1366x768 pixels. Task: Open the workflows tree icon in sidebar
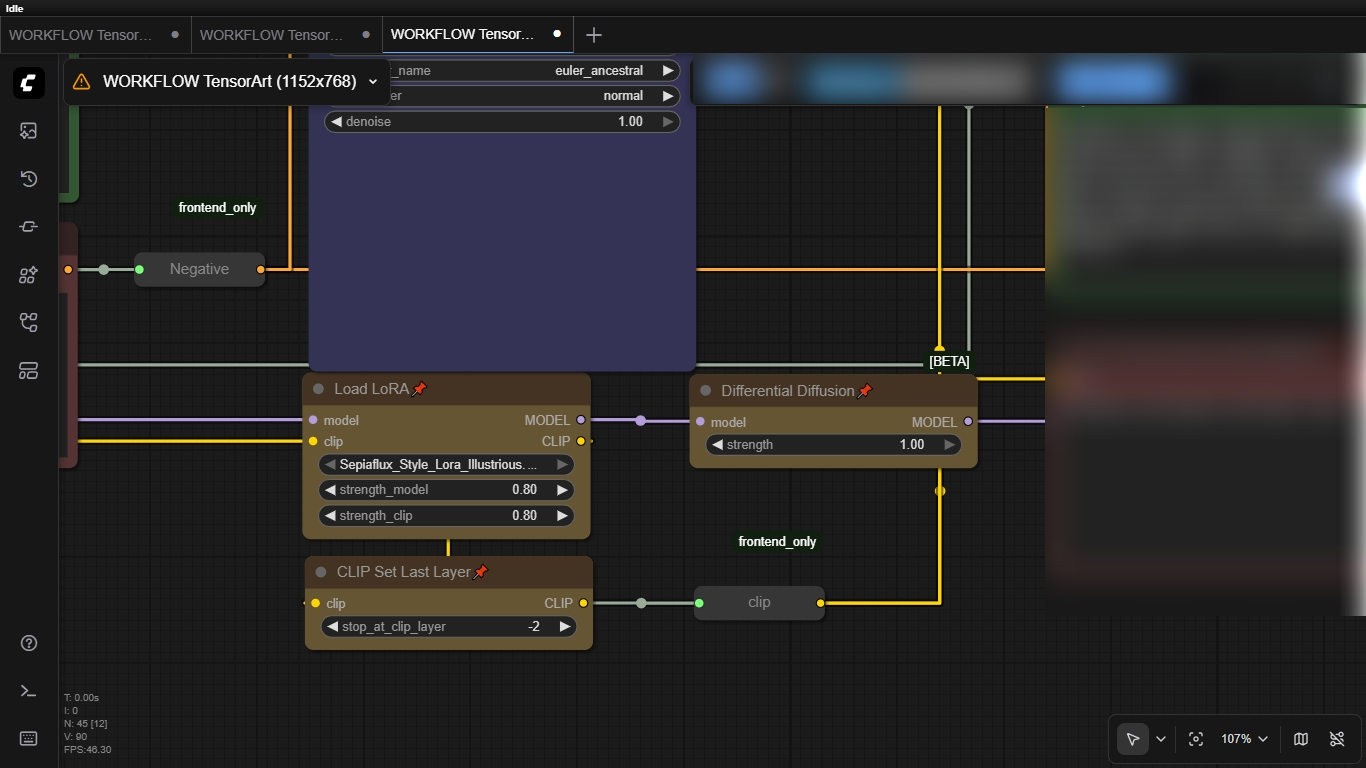pos(28,322)
